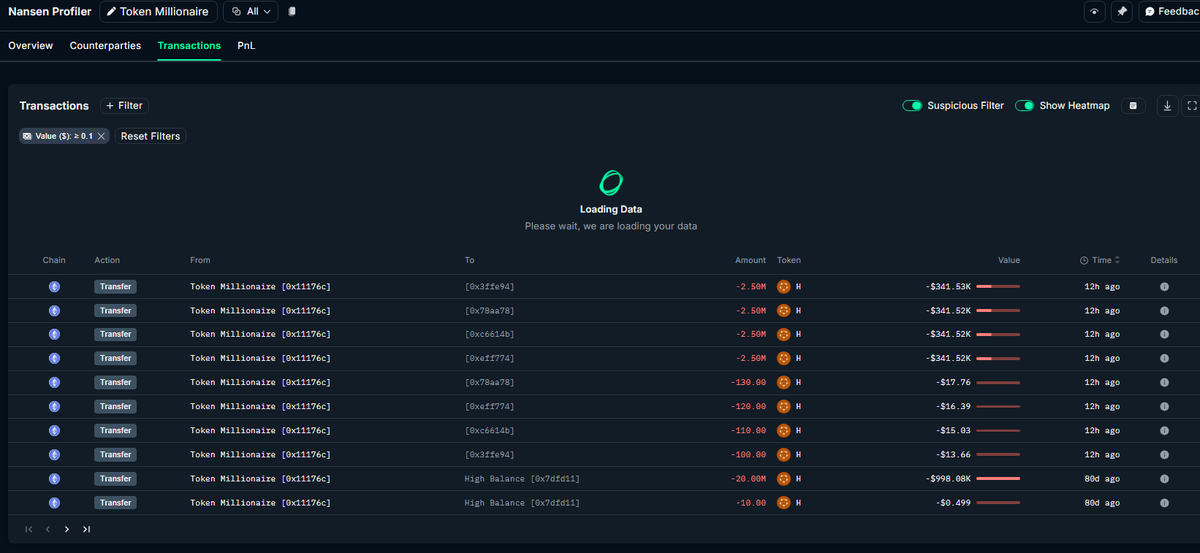Open details info for the -$13.66 transaction
This screenshot has height=553, width=1200.
point(1164,455)
